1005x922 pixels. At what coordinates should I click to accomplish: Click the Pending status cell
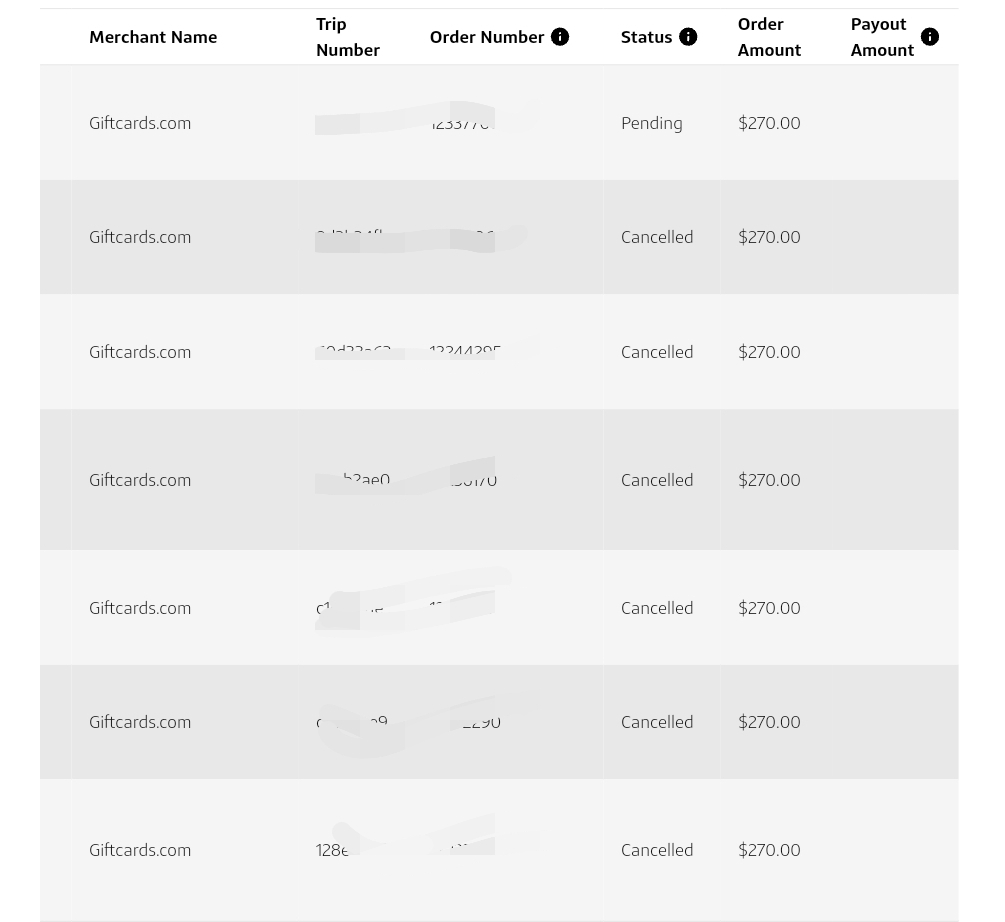[652, 123]
